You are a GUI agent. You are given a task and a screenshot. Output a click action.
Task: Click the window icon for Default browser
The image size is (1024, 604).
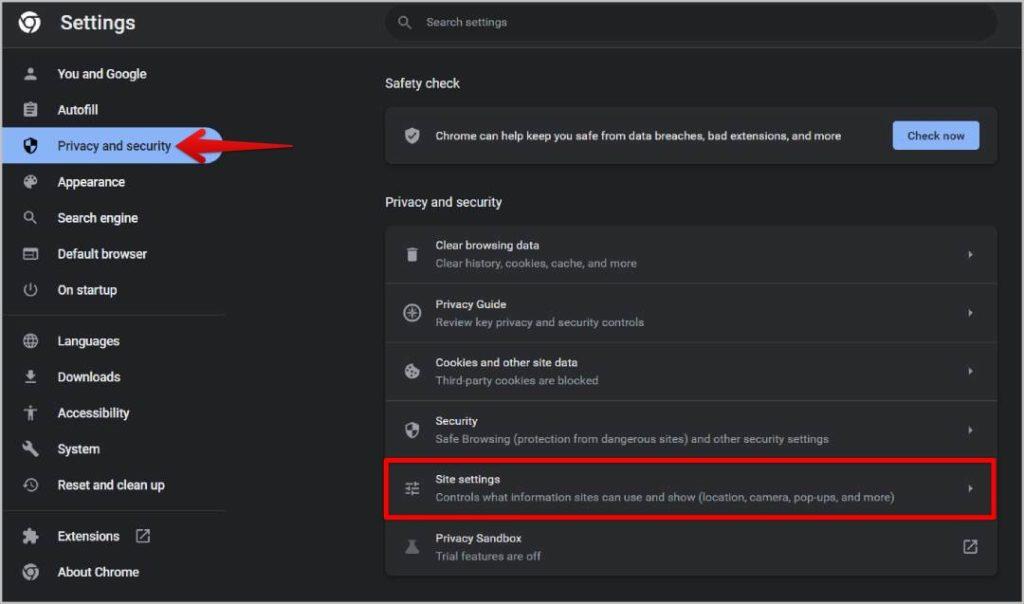[30, 253]
